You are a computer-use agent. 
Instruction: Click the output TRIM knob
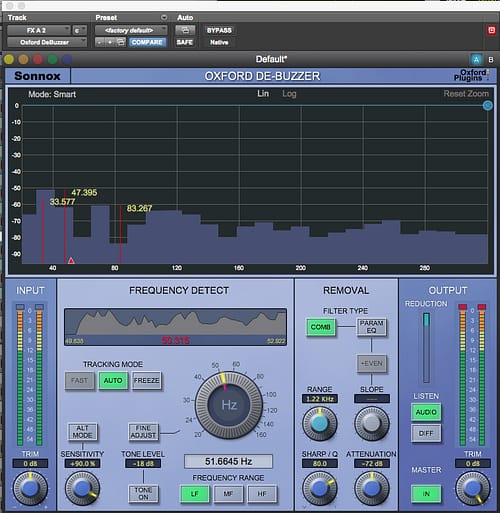473,489
